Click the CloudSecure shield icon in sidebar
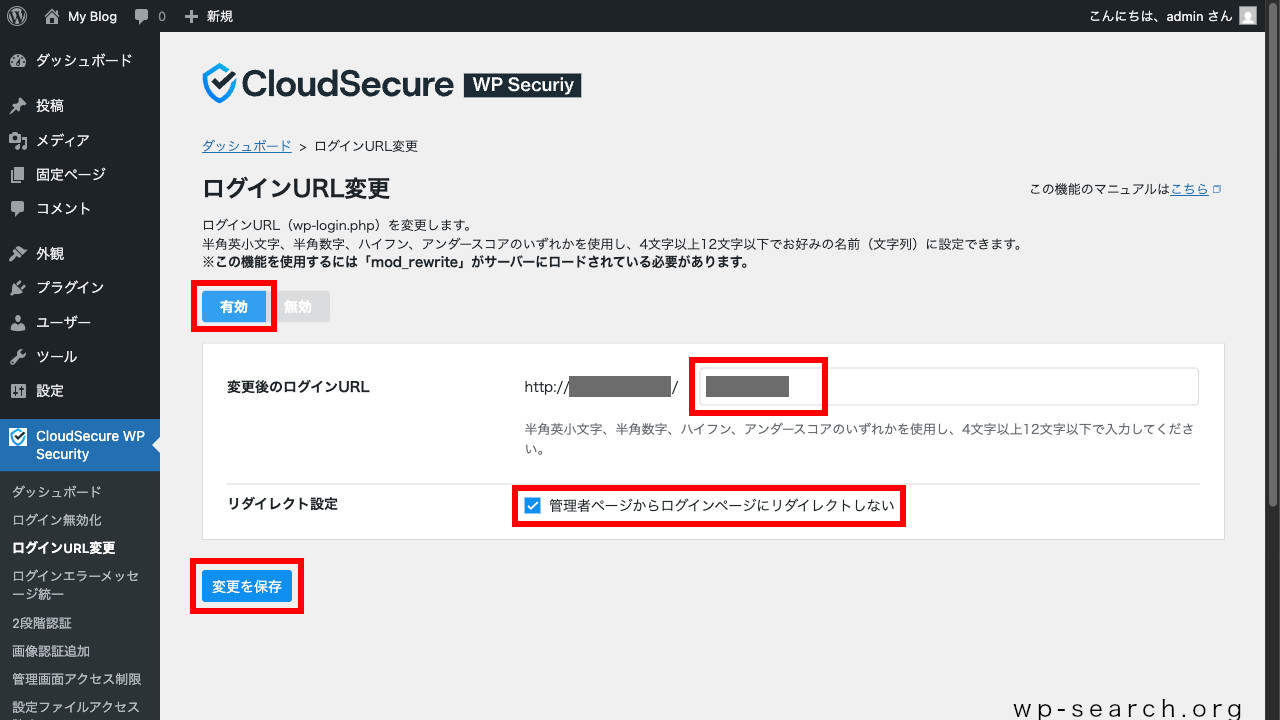The width and height of the screenshot is (1280, 720). 17,435
